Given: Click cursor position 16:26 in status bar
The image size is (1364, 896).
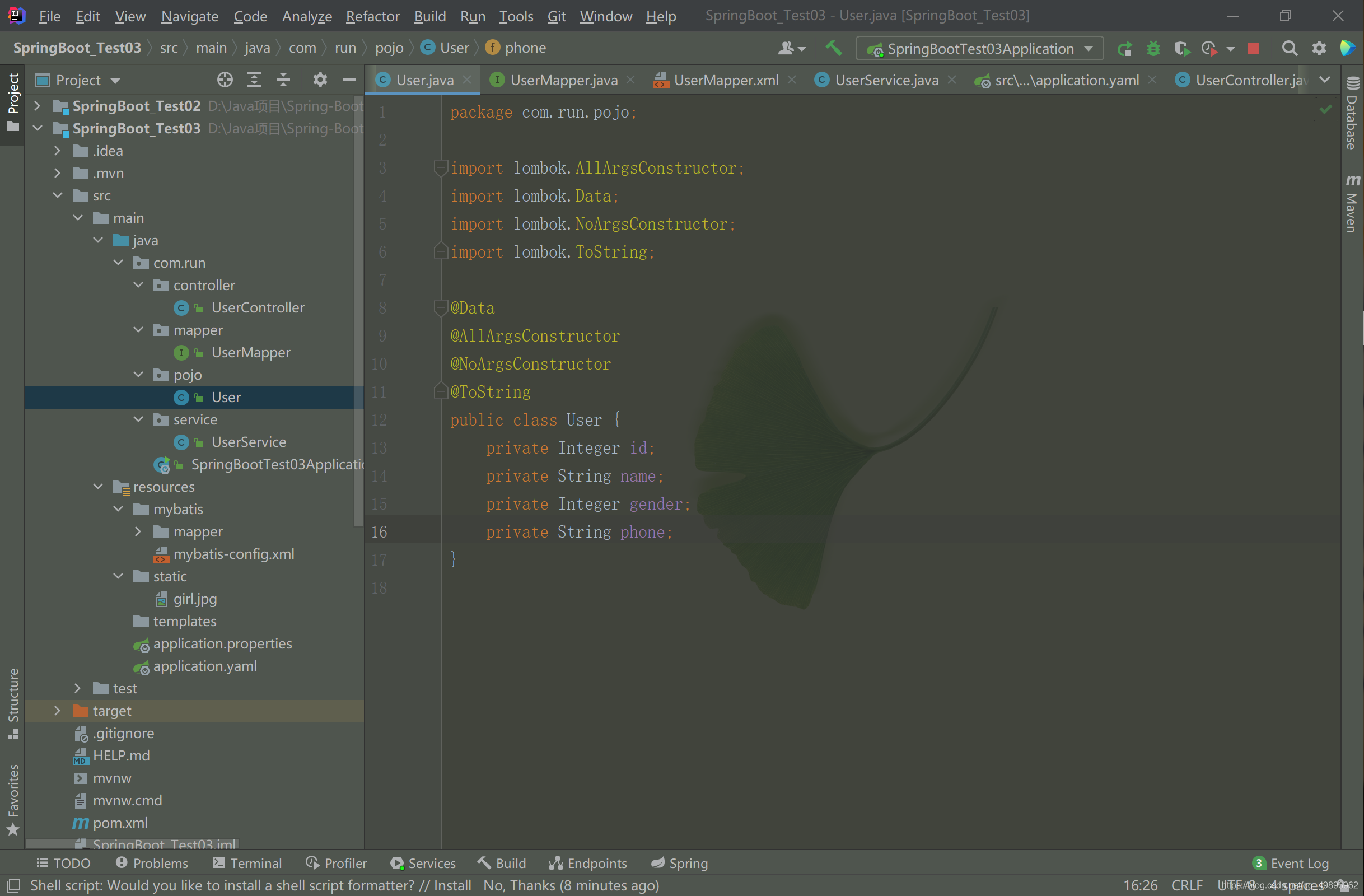Looking at the screenshot, I should click(x=1140, y=886).
